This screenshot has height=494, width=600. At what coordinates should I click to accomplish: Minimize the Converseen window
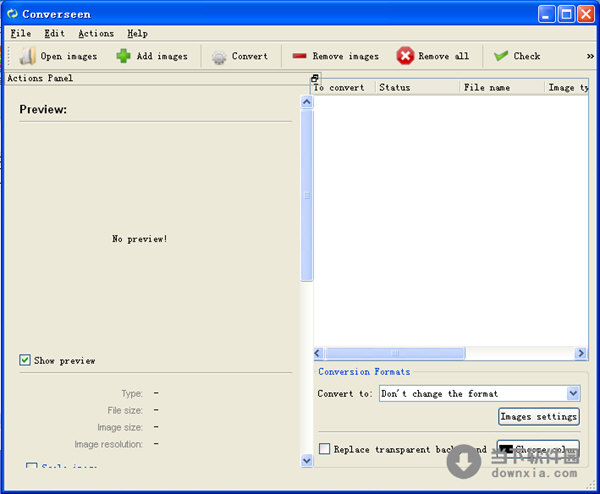(546, 15)
